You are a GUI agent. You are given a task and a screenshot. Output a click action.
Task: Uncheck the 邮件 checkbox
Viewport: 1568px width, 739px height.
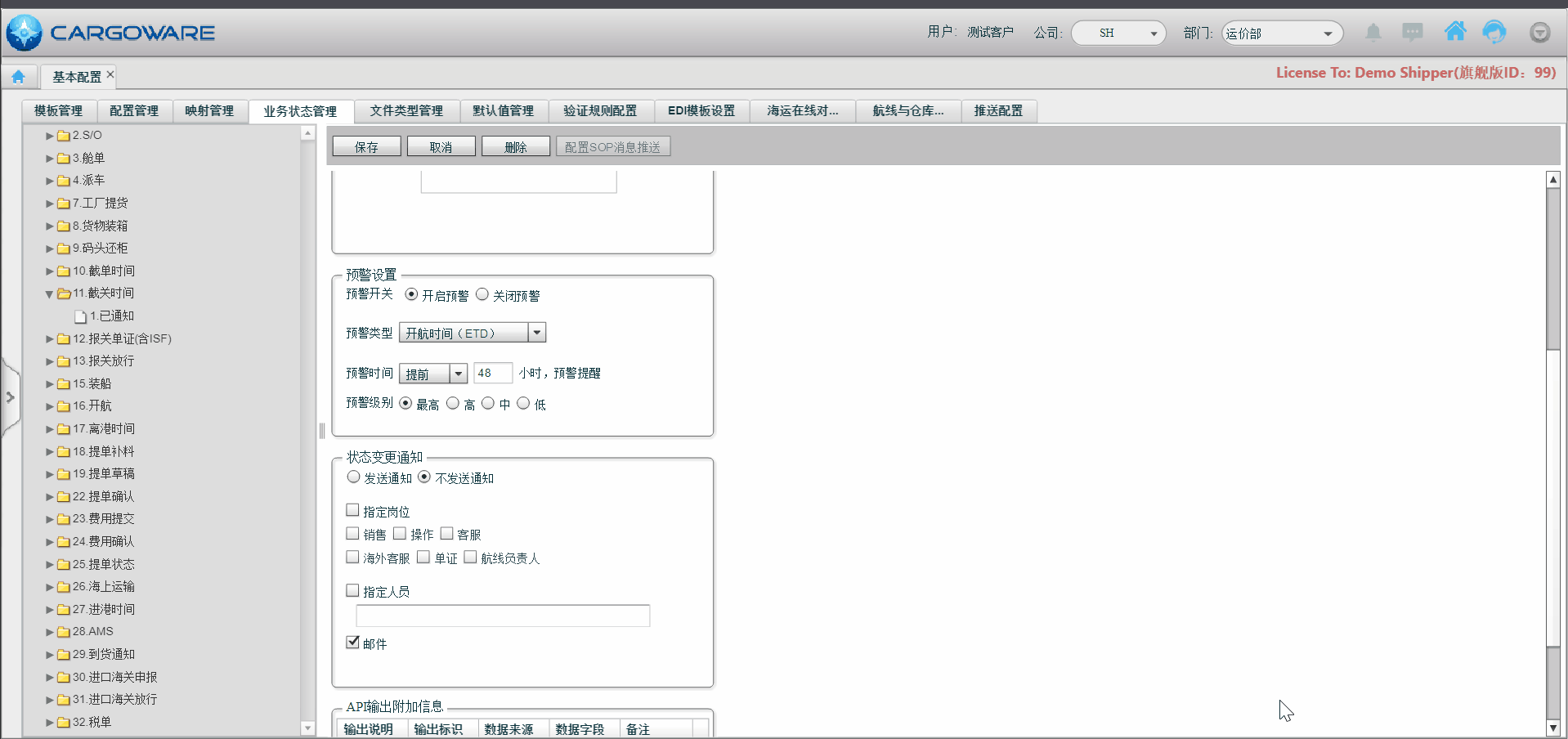pyautogui.click(x=353, y=643)
